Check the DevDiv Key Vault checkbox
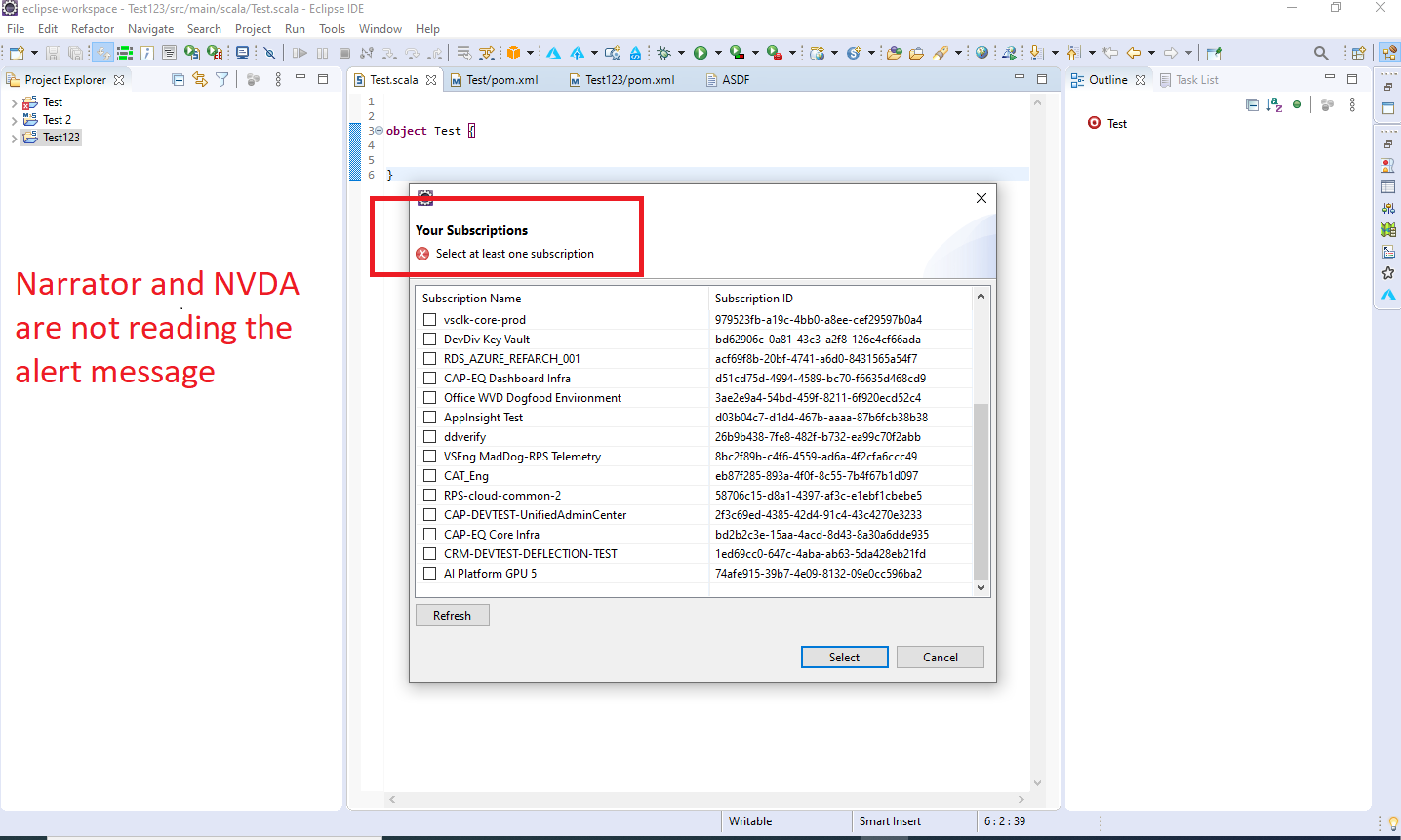Screen dimensions: 1401x840 click(429, 339)
